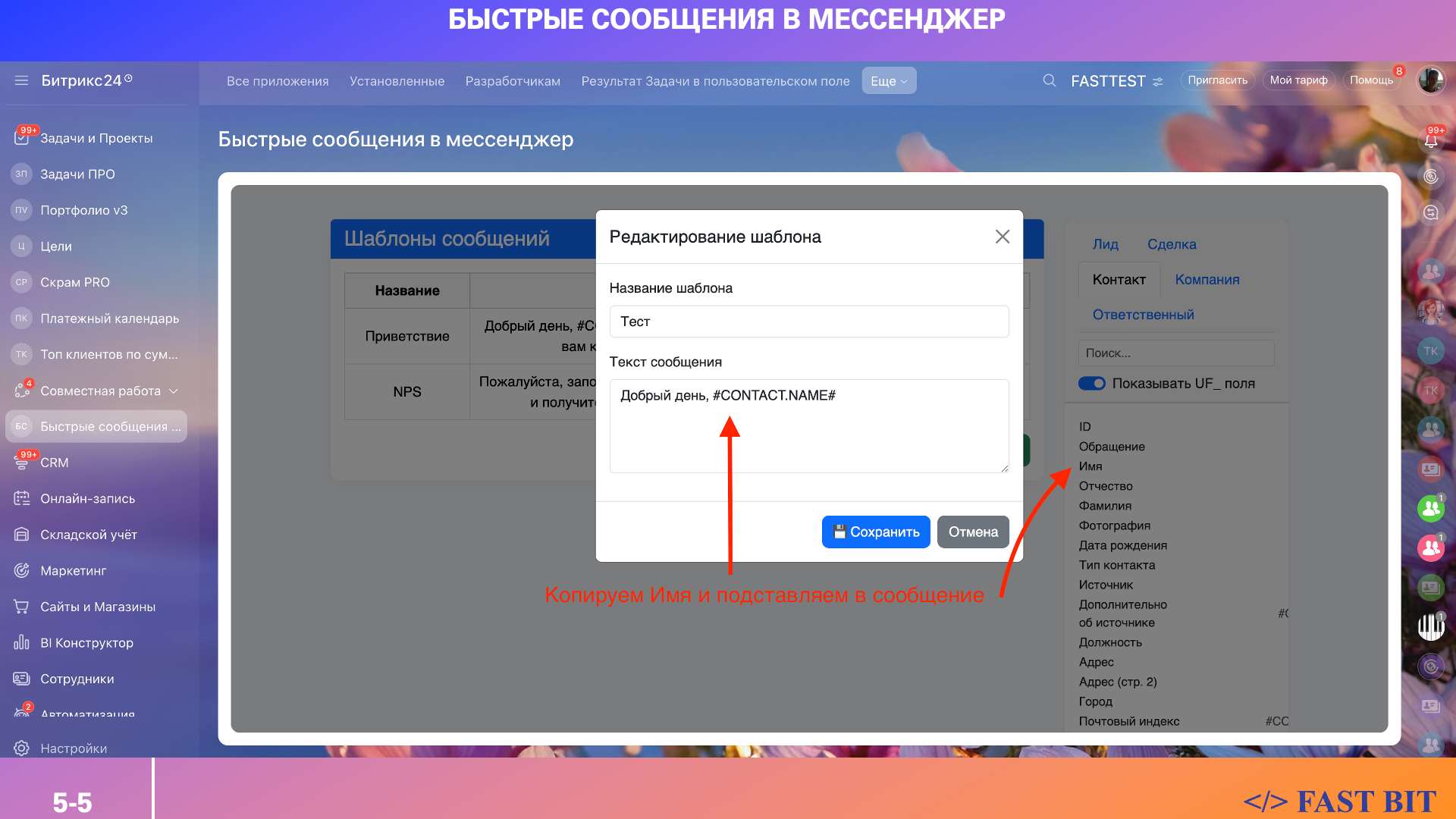Open the Сайты и Магазины cart icon

[21, 607]
